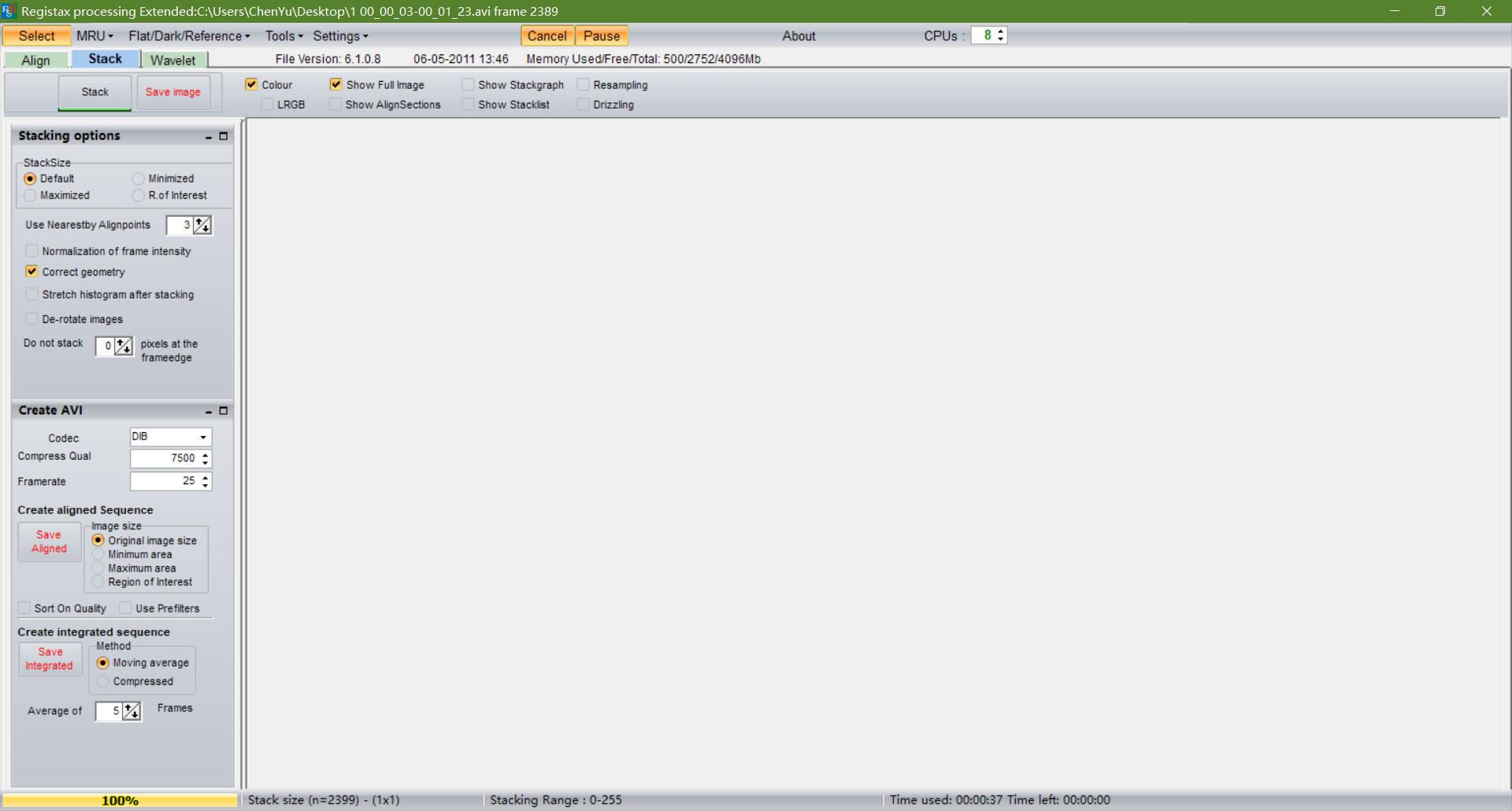
Task: Select R.of Interest stack size
Action: 139,195
